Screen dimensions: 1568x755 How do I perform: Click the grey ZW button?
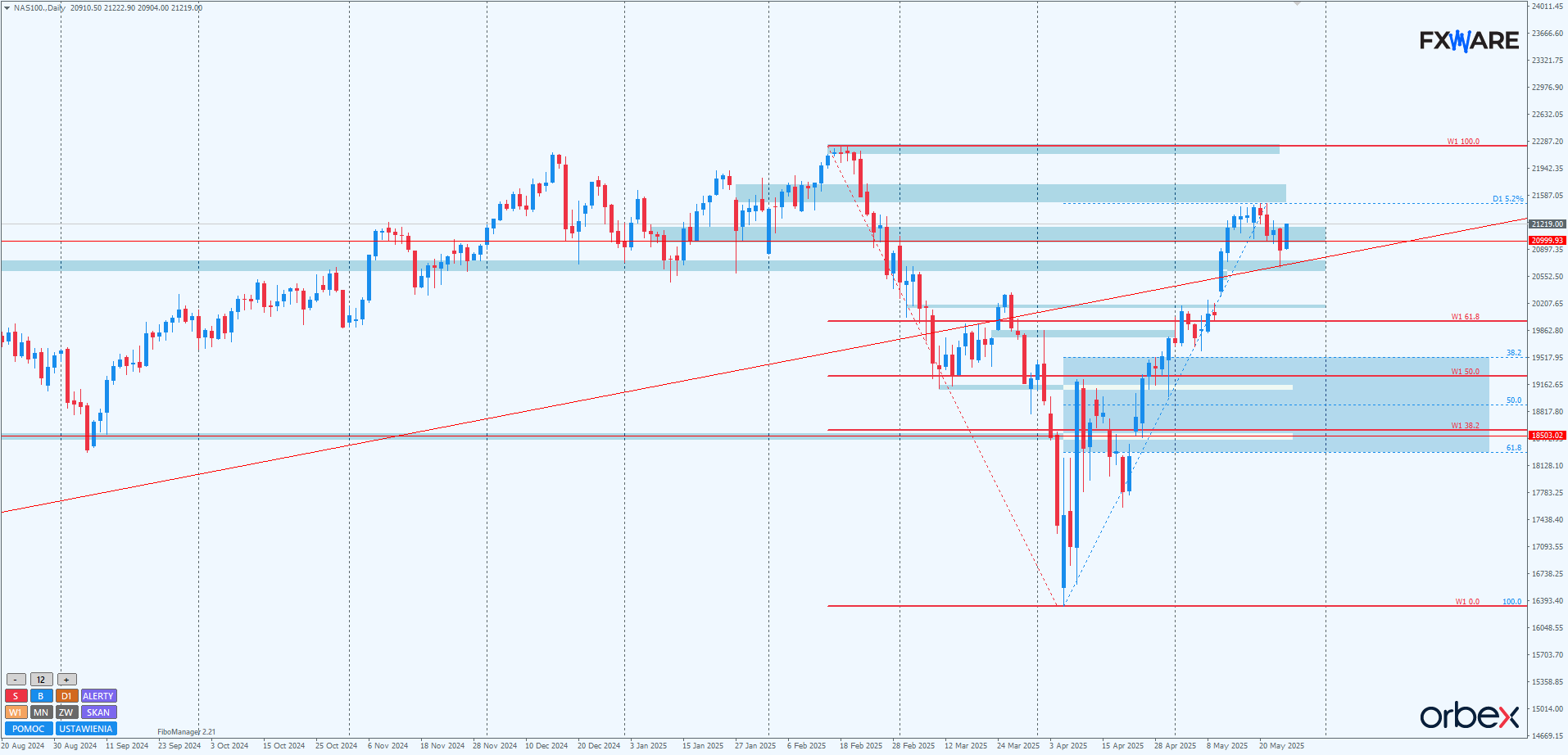coord(66,712)
